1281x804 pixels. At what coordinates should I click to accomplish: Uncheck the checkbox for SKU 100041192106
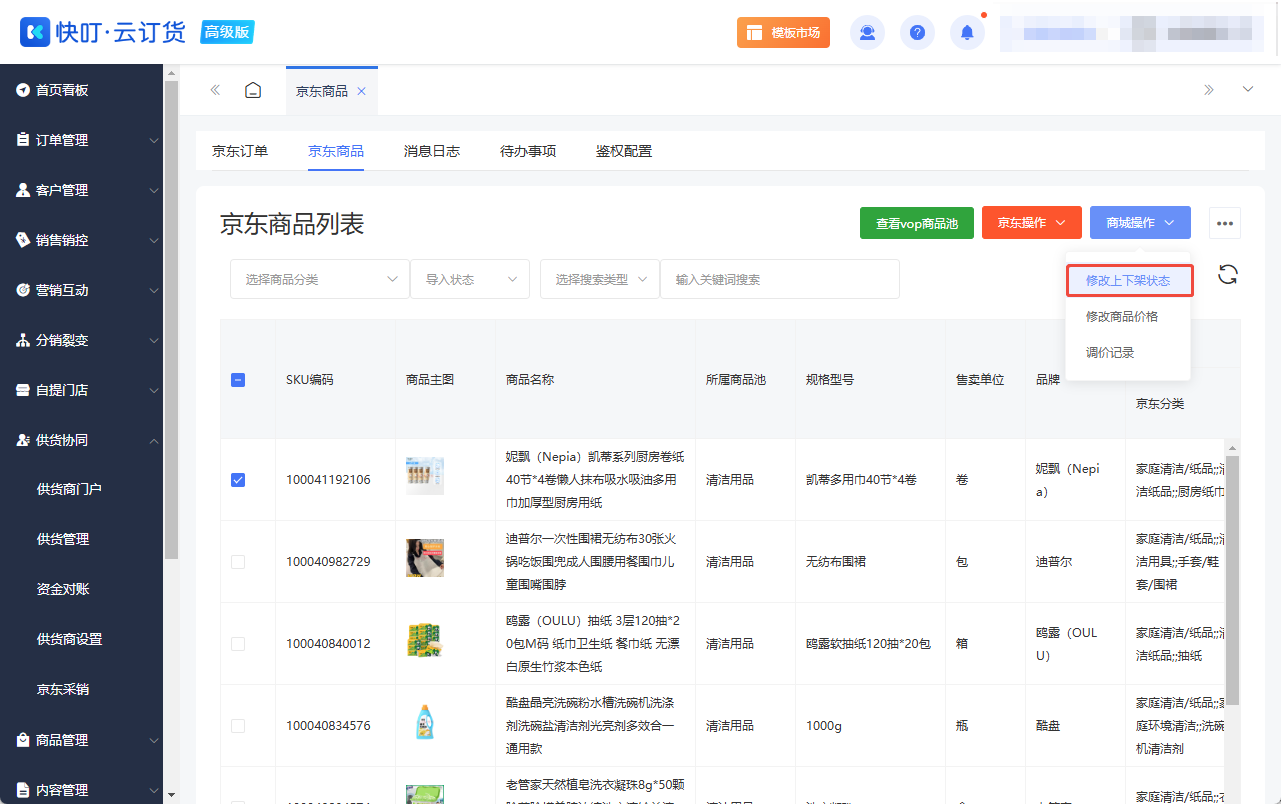tap(238, 480)
